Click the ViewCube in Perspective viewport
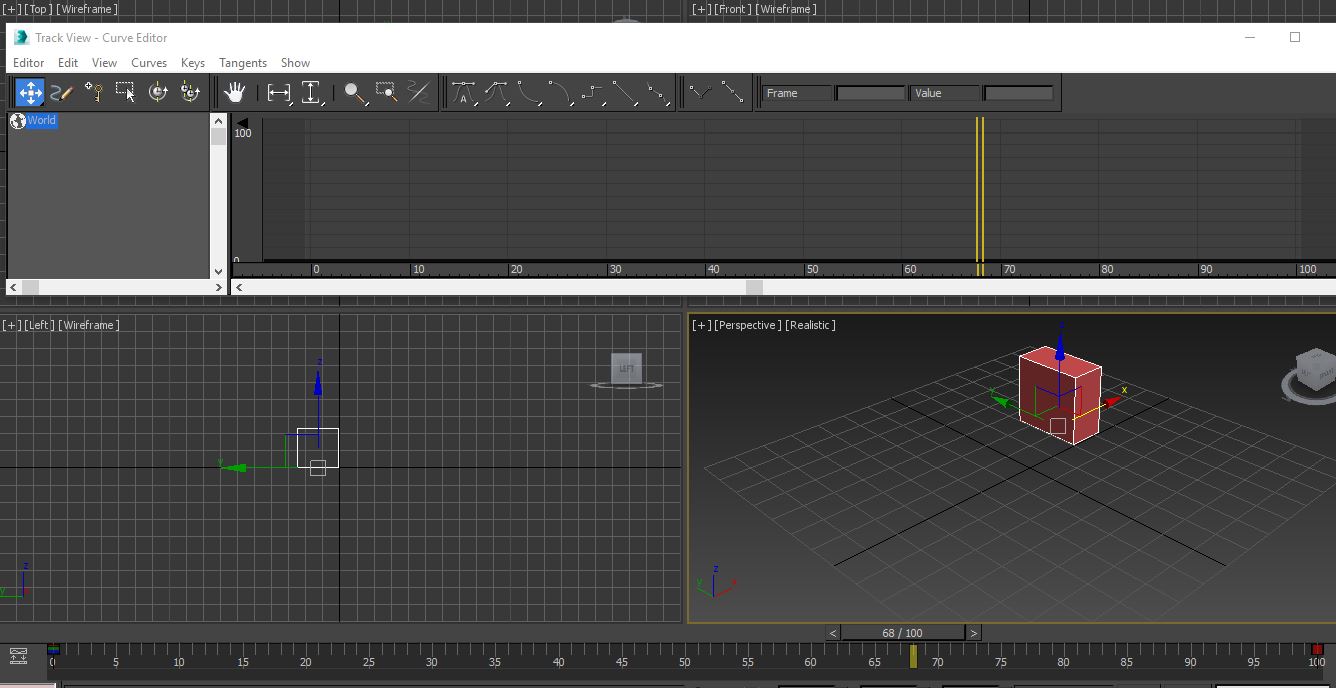The height and width of the screenshot is (688, 1336). (x=1315, y=370)
